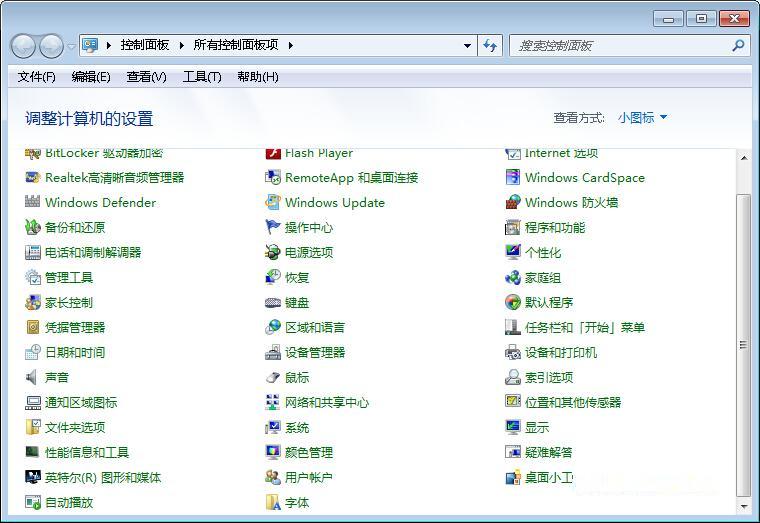Click the 性能信息和工具 icon
This screenshot has height=523, width=760.
click(32, 452)
